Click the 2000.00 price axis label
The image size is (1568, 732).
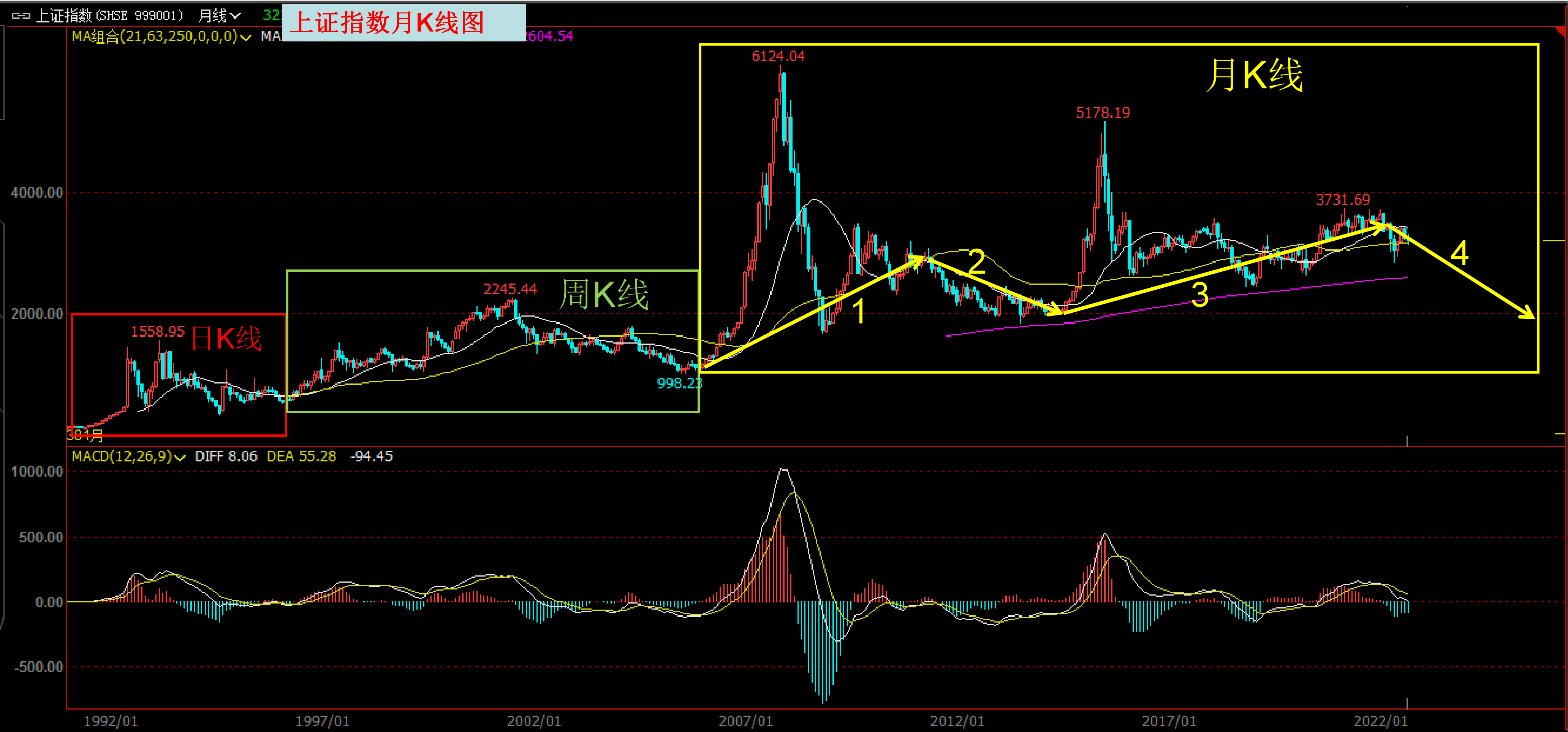click(x=37, y=314)
